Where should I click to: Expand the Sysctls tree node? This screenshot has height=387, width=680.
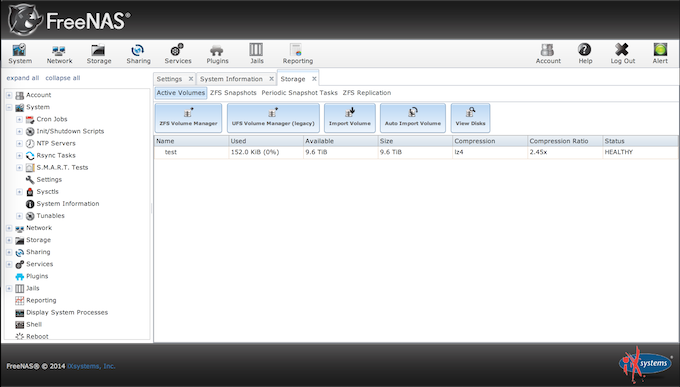(19, 192)
